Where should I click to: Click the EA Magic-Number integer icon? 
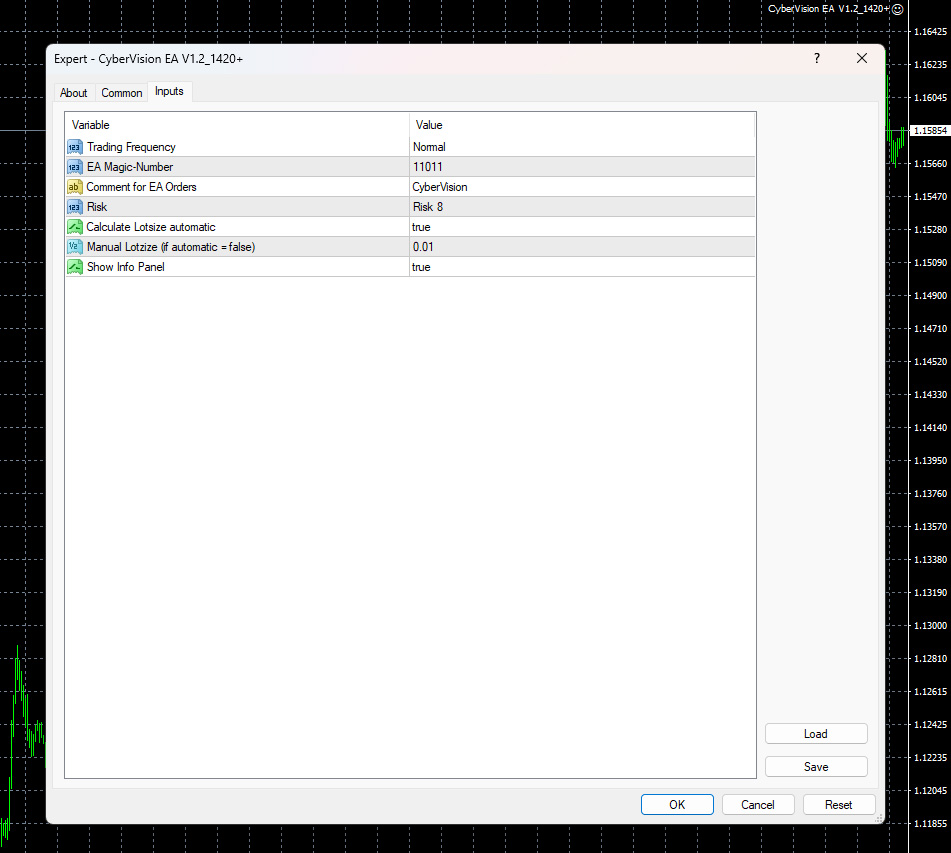[x=75, y=167]
